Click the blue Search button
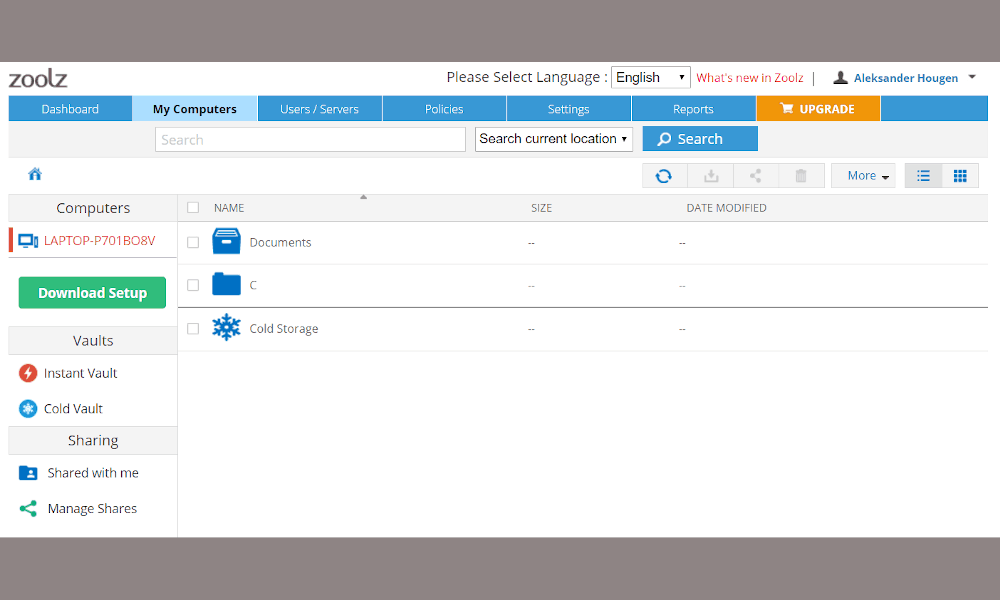Image resolution: width=1000 pixels, height=600 pixels. [700, 138]
